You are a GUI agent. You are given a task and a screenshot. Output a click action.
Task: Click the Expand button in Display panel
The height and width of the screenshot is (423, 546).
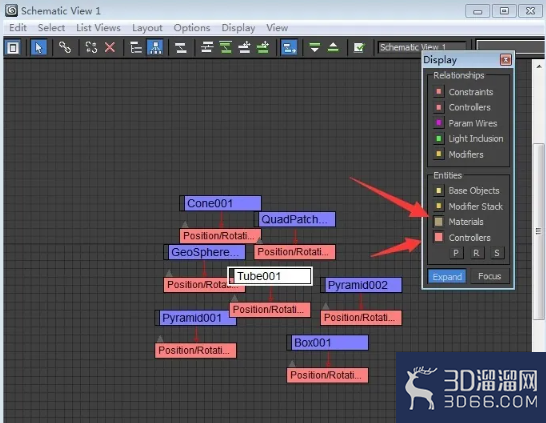point(447,276)
